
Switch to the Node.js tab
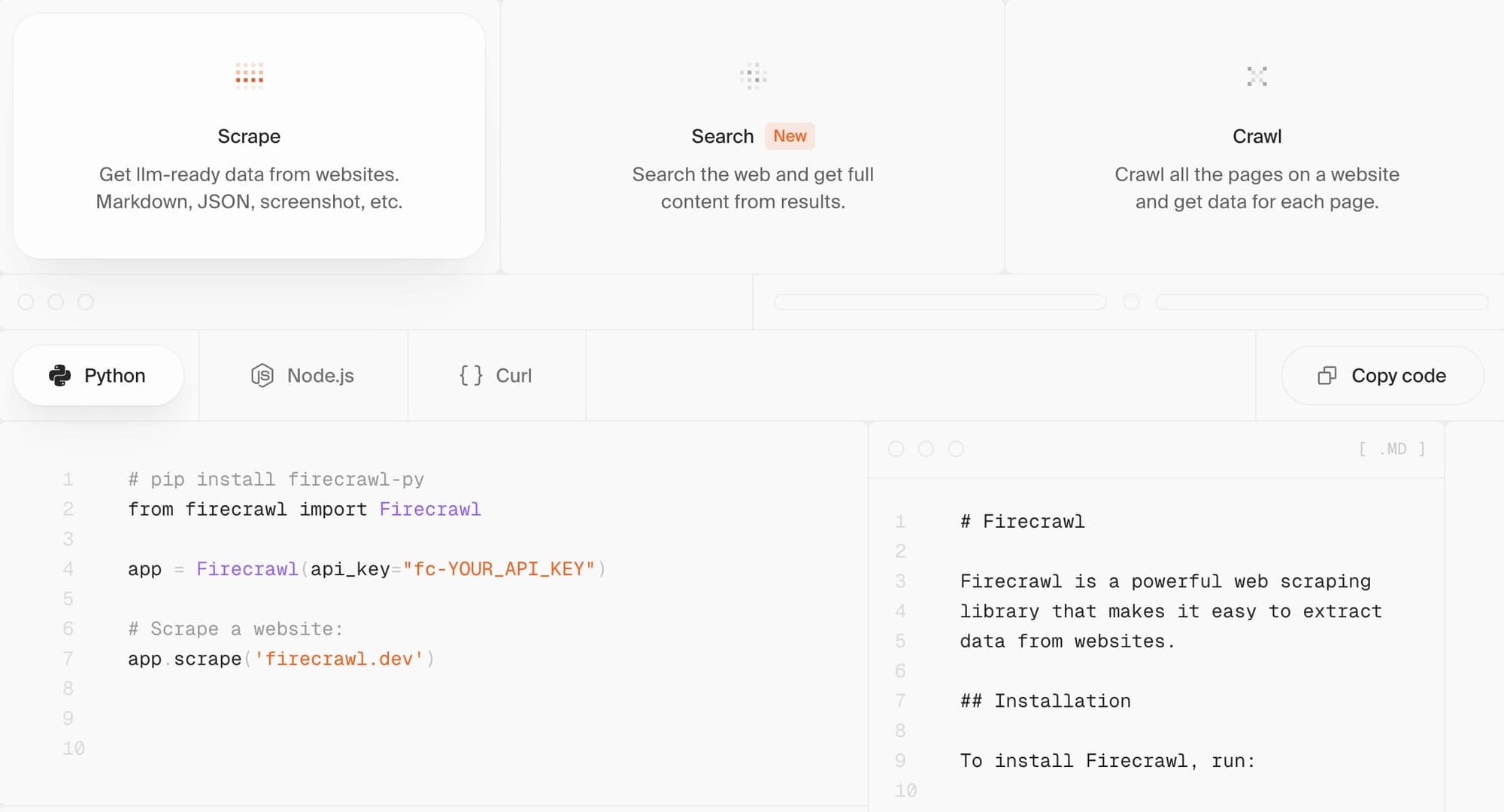[304, 375]
